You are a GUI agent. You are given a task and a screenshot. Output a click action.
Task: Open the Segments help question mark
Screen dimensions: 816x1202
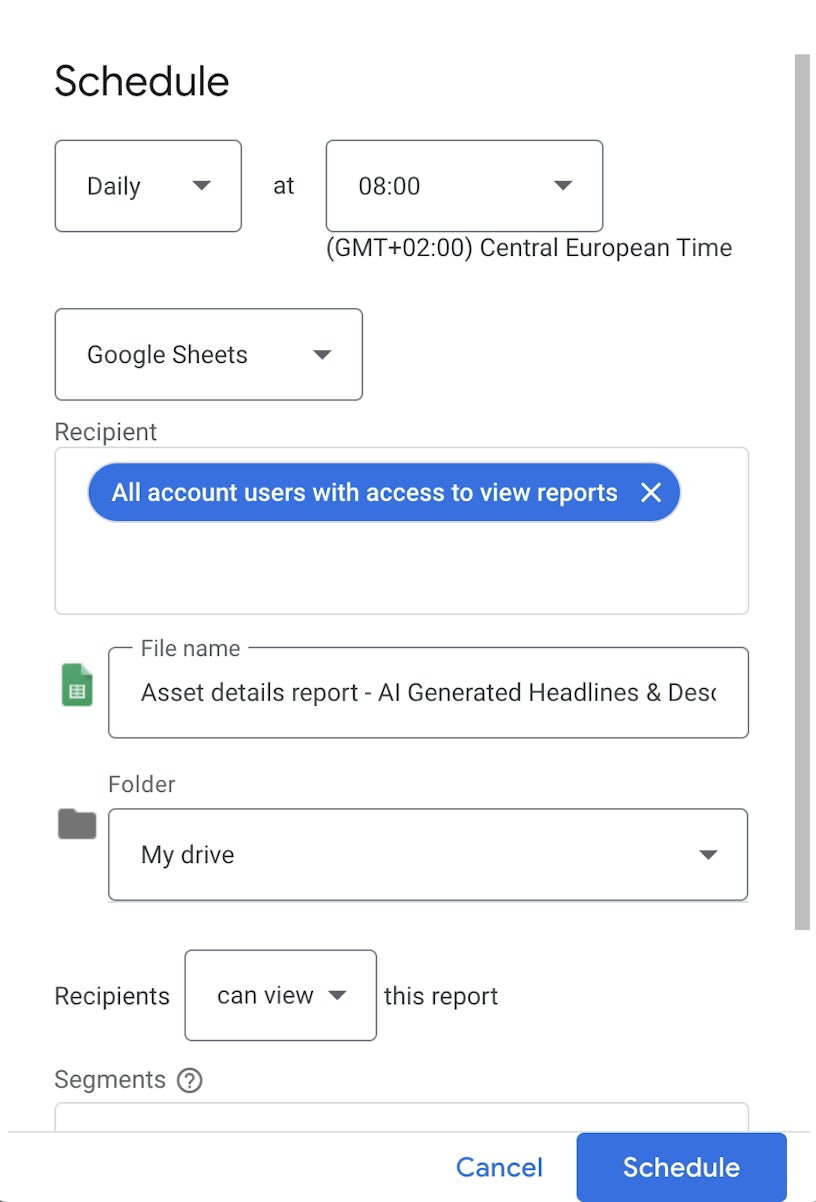[189, 1080]
